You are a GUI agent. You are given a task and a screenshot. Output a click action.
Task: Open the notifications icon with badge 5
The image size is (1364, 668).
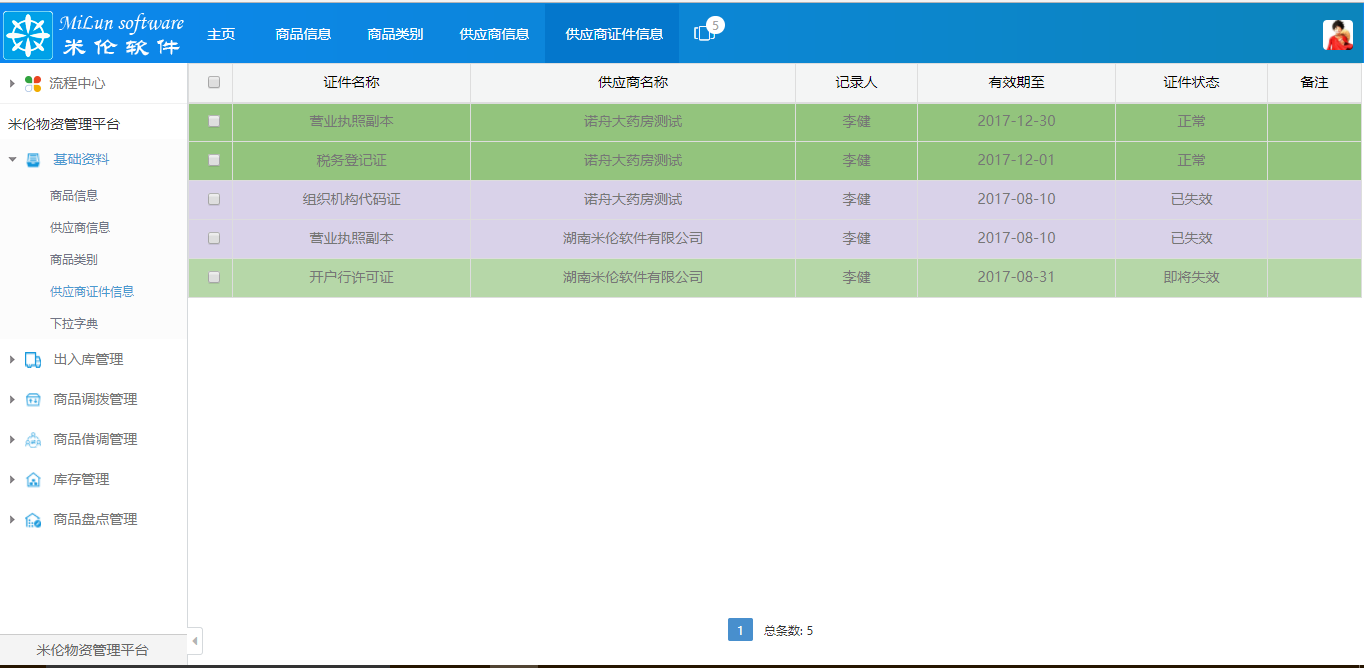click(x=701, y=32)
